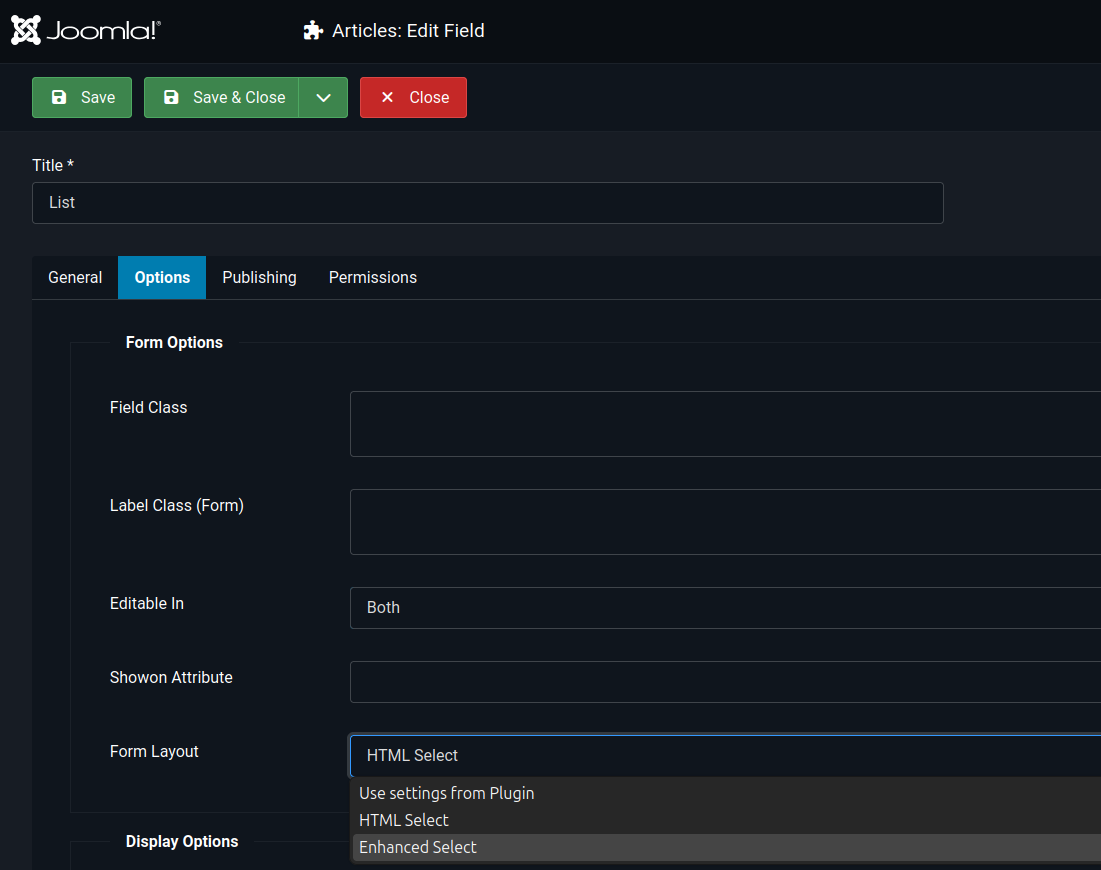This screenshot has height=870, width=1101.
Task: Switch to the General tab
Action: (x=75, y=277)
